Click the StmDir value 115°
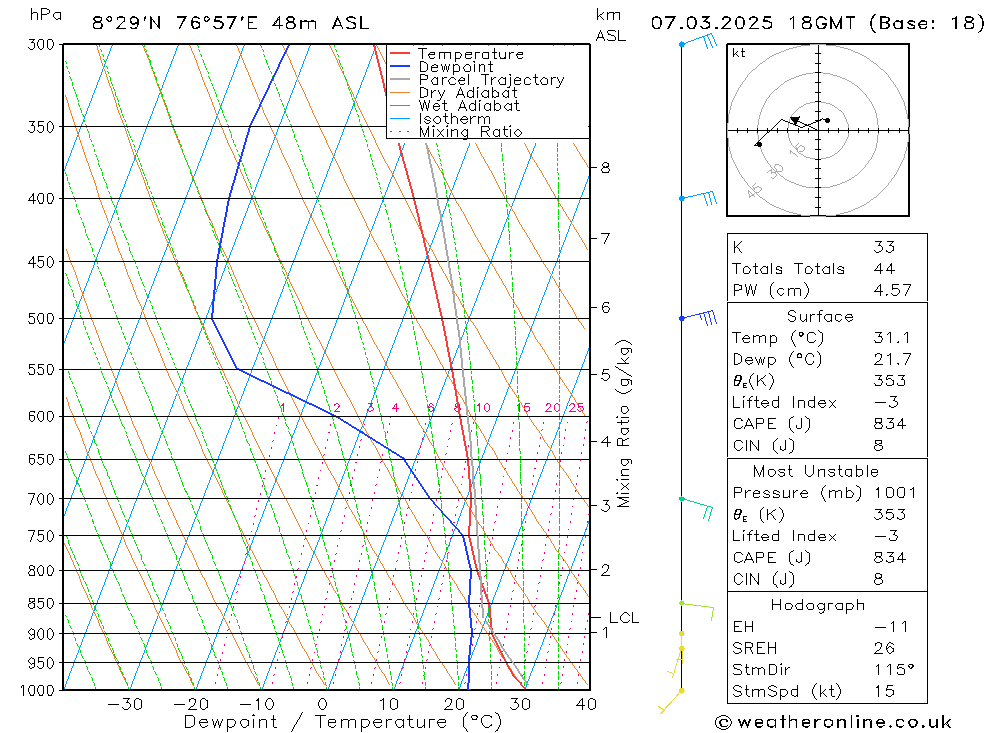The width and height of the screenshot is (1000, 733). click(894, 669)
